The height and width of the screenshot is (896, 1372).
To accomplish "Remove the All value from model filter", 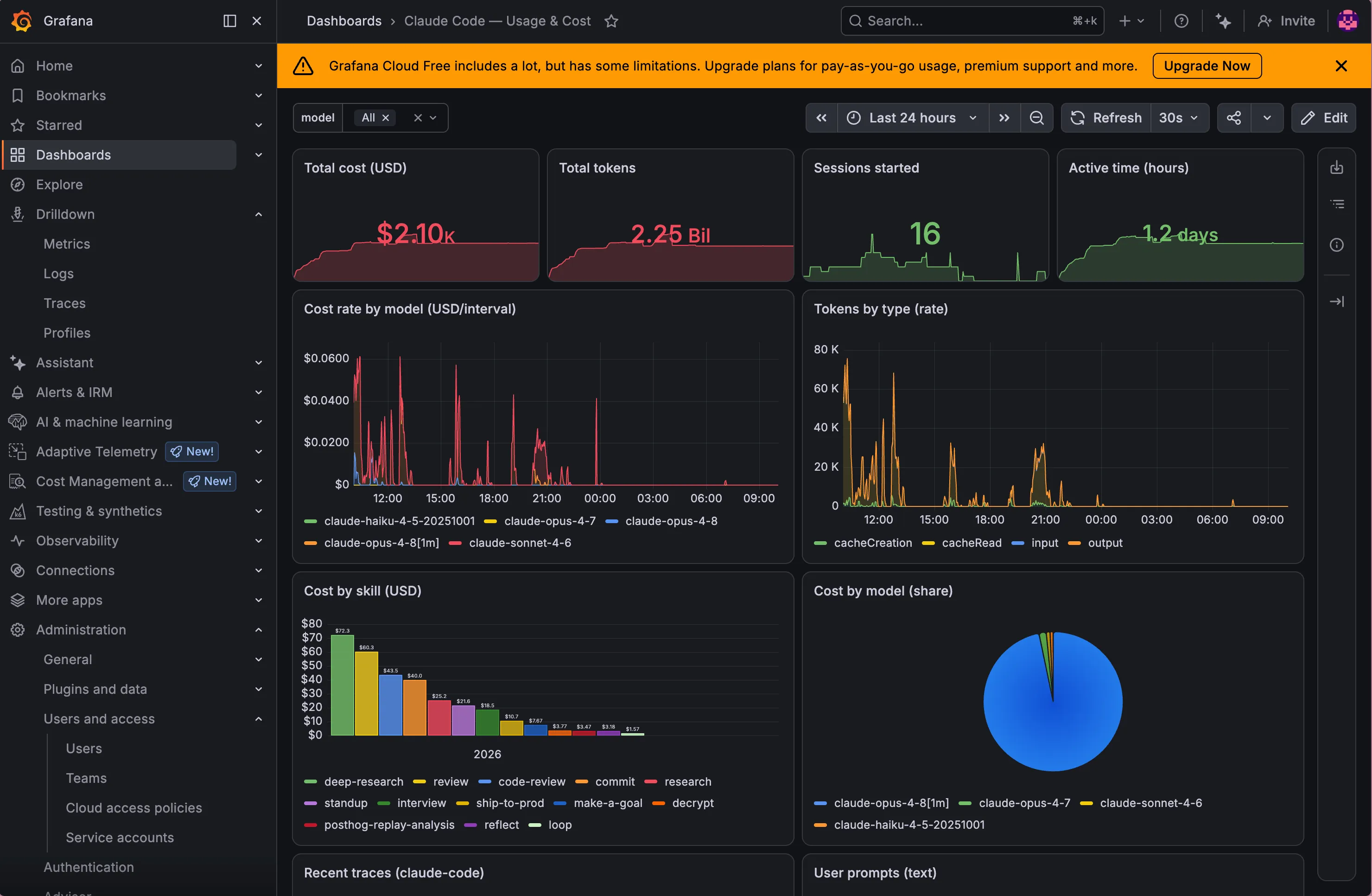I will [386, 118].
